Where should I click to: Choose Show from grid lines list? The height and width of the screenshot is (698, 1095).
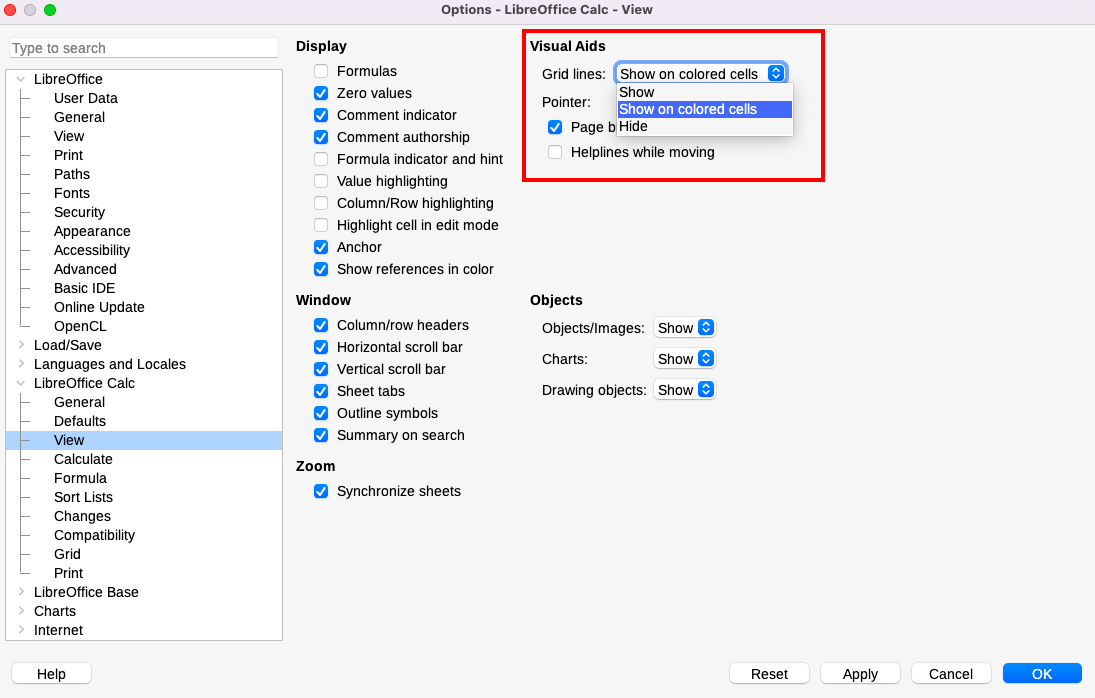pos(705,92)
